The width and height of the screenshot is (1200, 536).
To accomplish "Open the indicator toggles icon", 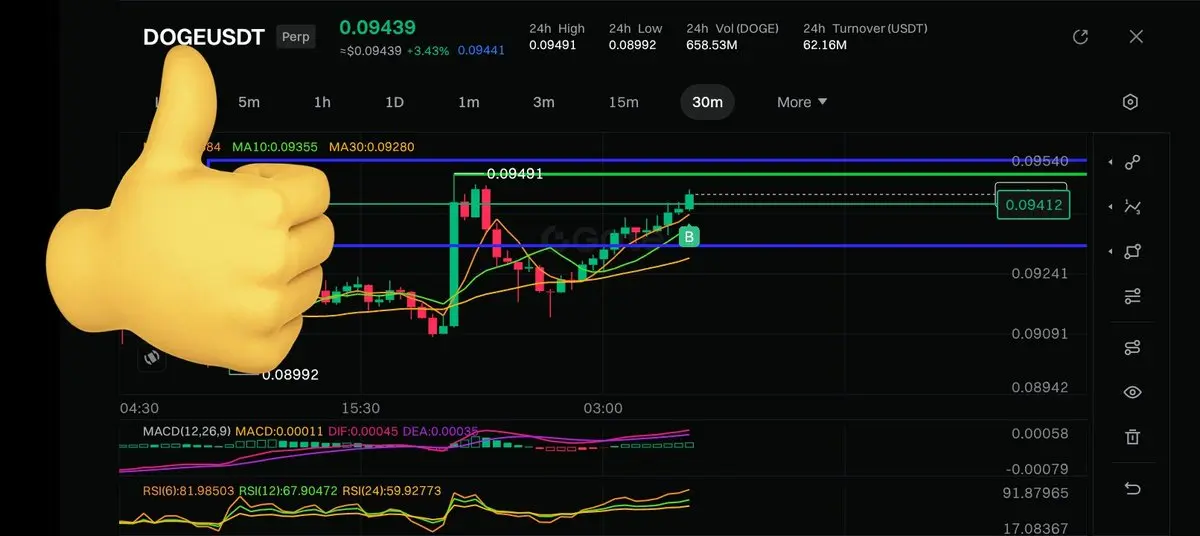I will tap(1132, 347).
